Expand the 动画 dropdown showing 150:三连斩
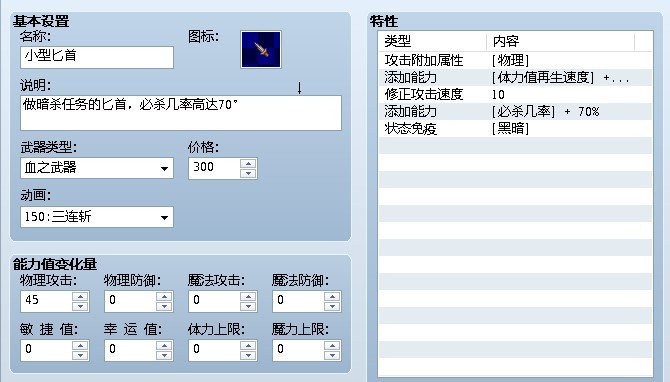The width and height of the screenshot is (670, 382). tap(97, 217)
